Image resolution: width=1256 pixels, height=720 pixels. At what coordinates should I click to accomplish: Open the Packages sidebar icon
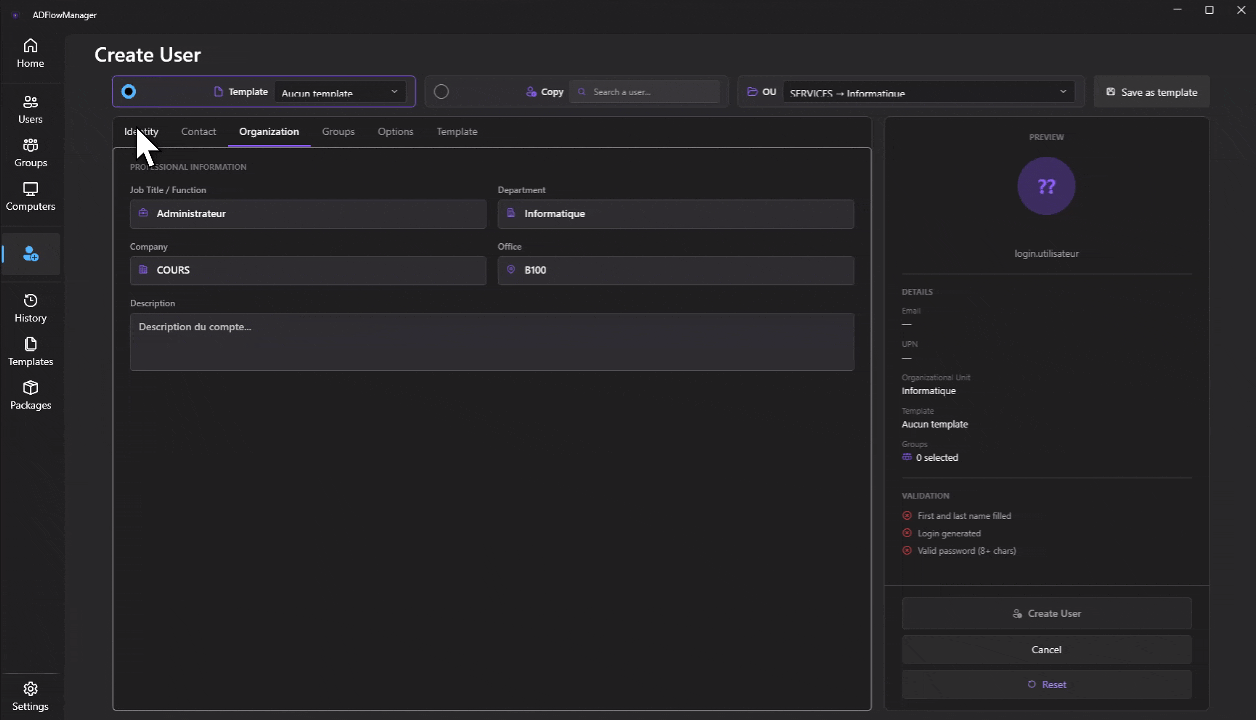[x=30, y=389]
